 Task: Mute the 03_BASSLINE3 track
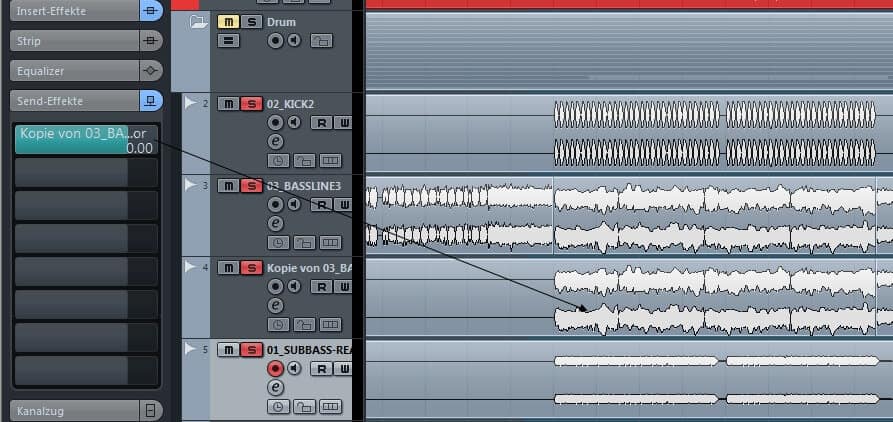click(228, 186)
